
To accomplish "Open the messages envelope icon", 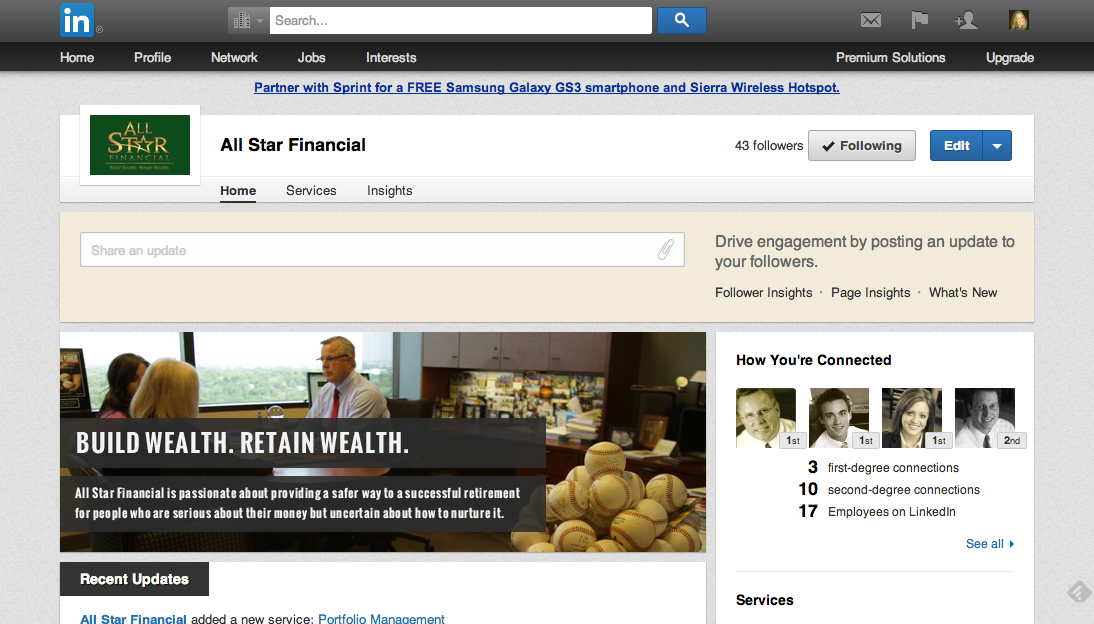I will (x=870, y=20).
